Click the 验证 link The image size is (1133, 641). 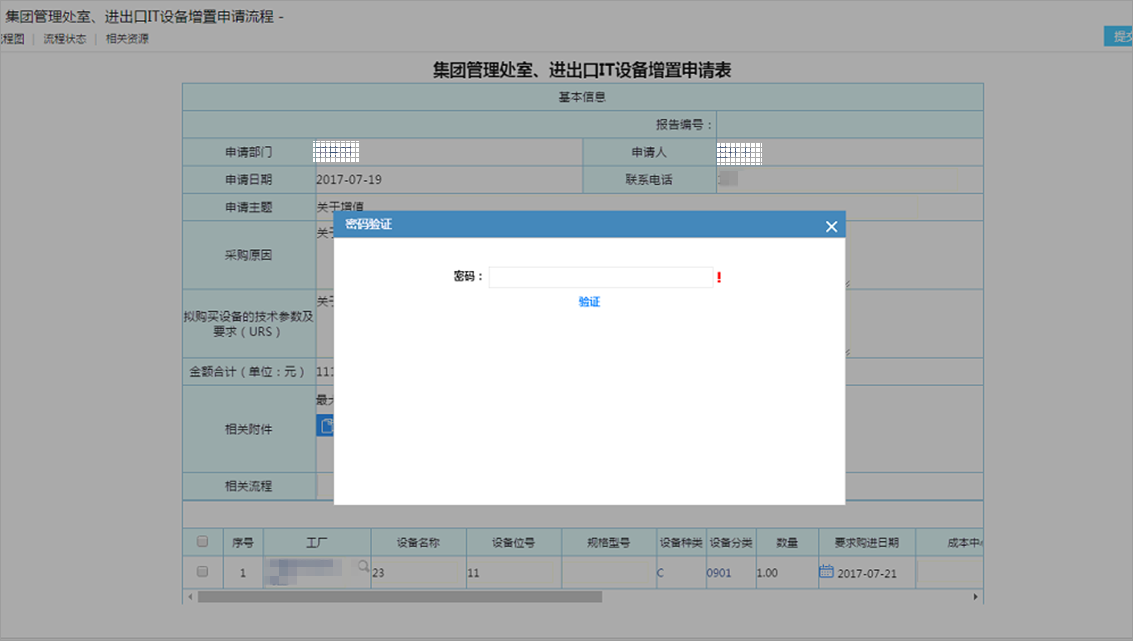coord(589,301)
